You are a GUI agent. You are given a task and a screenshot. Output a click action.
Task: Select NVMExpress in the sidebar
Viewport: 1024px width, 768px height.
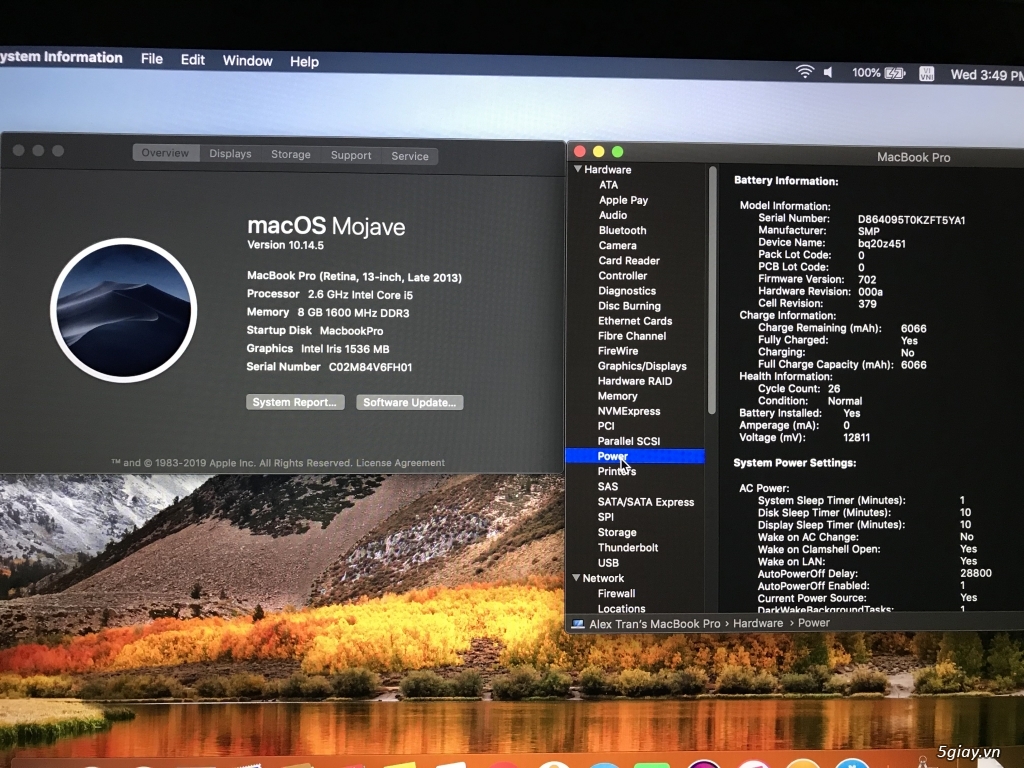[x=628, y=411]
